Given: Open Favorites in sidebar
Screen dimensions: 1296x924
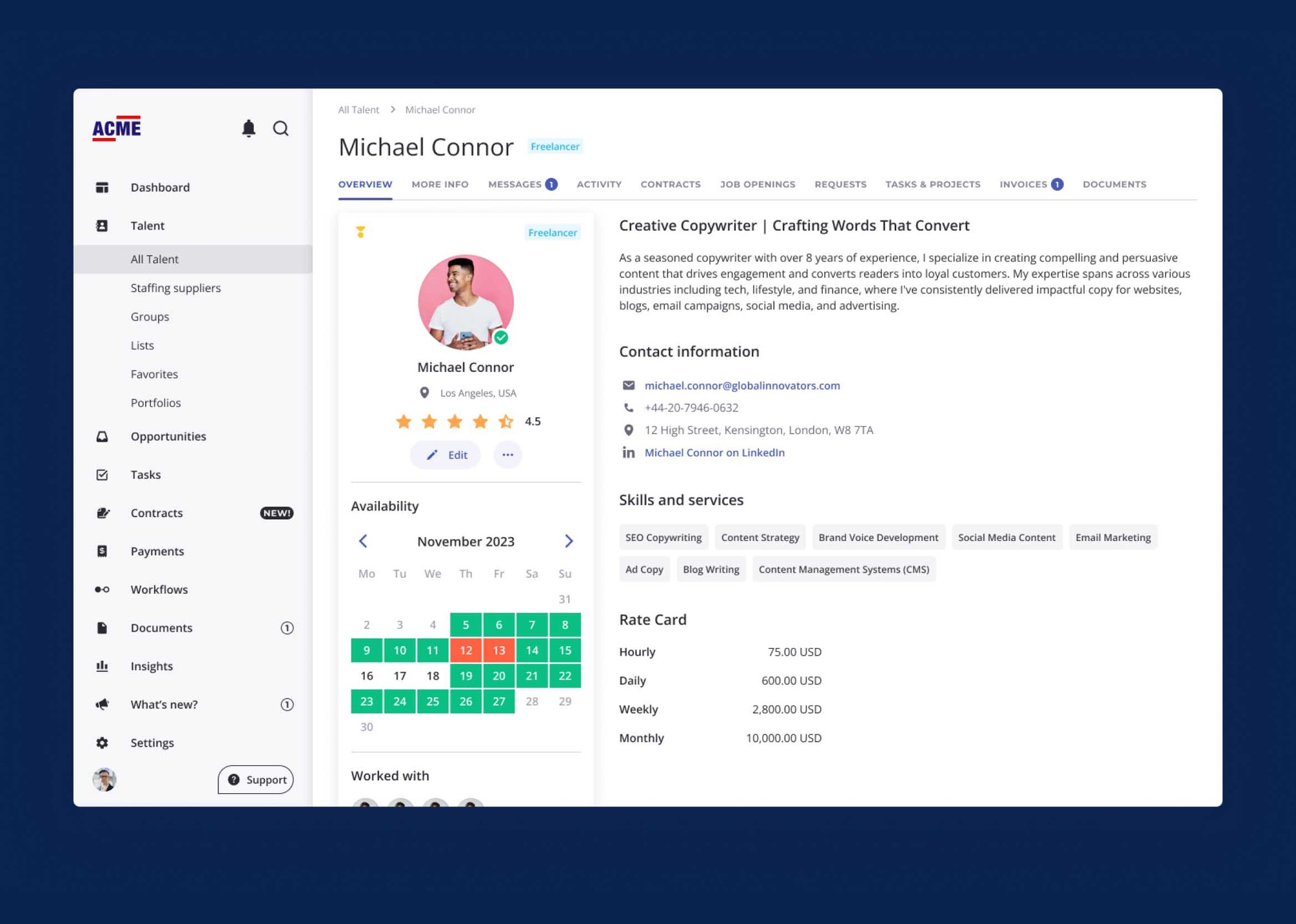Looking at the screenshot, I should click(x=154, y=374).
